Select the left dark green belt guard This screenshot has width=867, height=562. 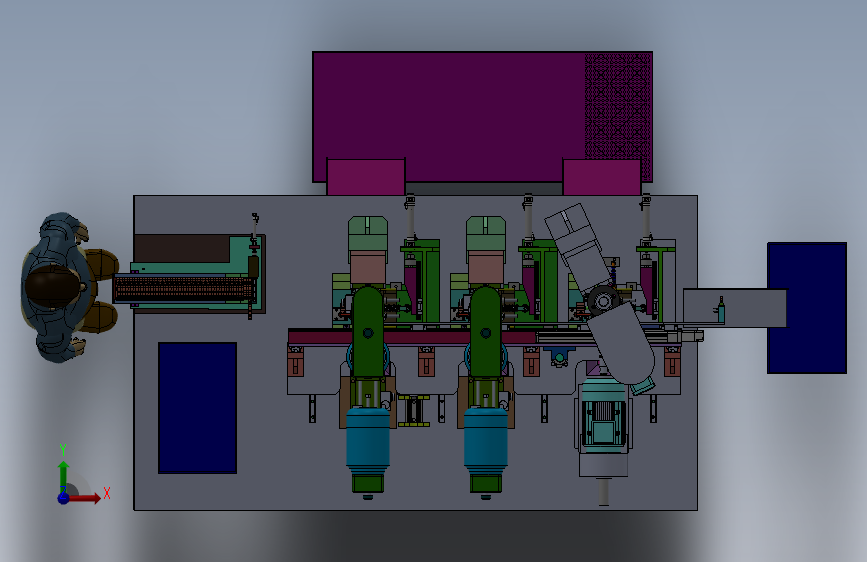pos(368,332)
